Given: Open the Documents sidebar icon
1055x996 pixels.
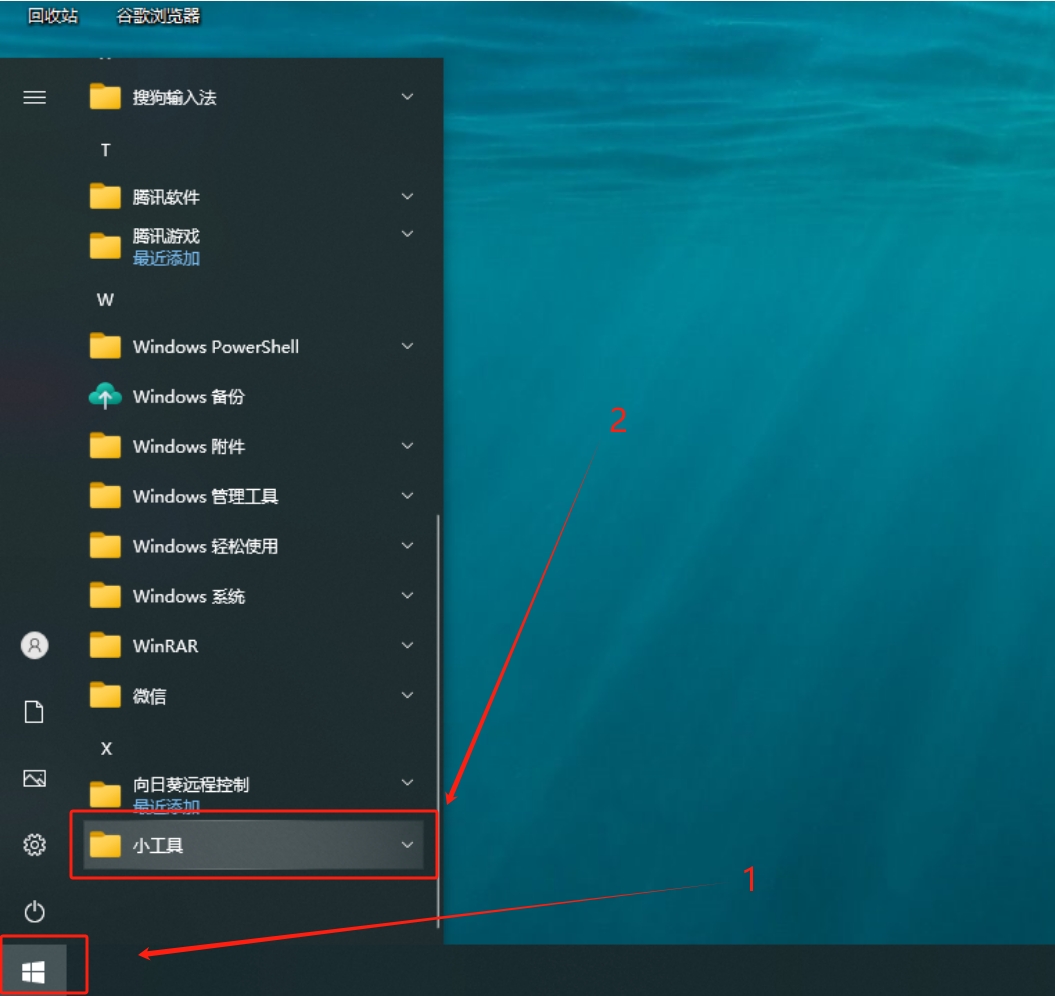Looking at the screenshot, I should [35, 712].
